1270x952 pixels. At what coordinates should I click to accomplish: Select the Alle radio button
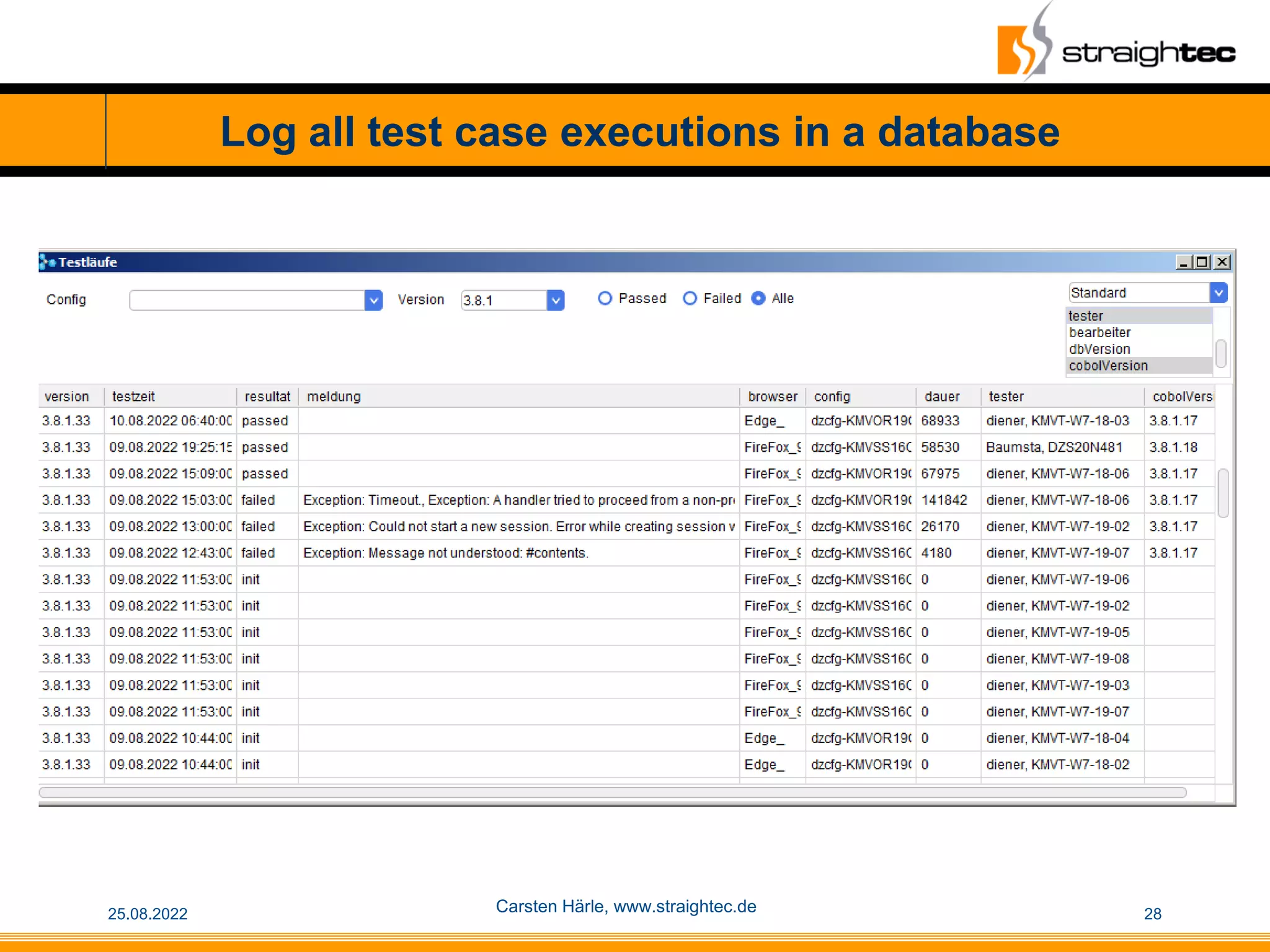point(758,298)
